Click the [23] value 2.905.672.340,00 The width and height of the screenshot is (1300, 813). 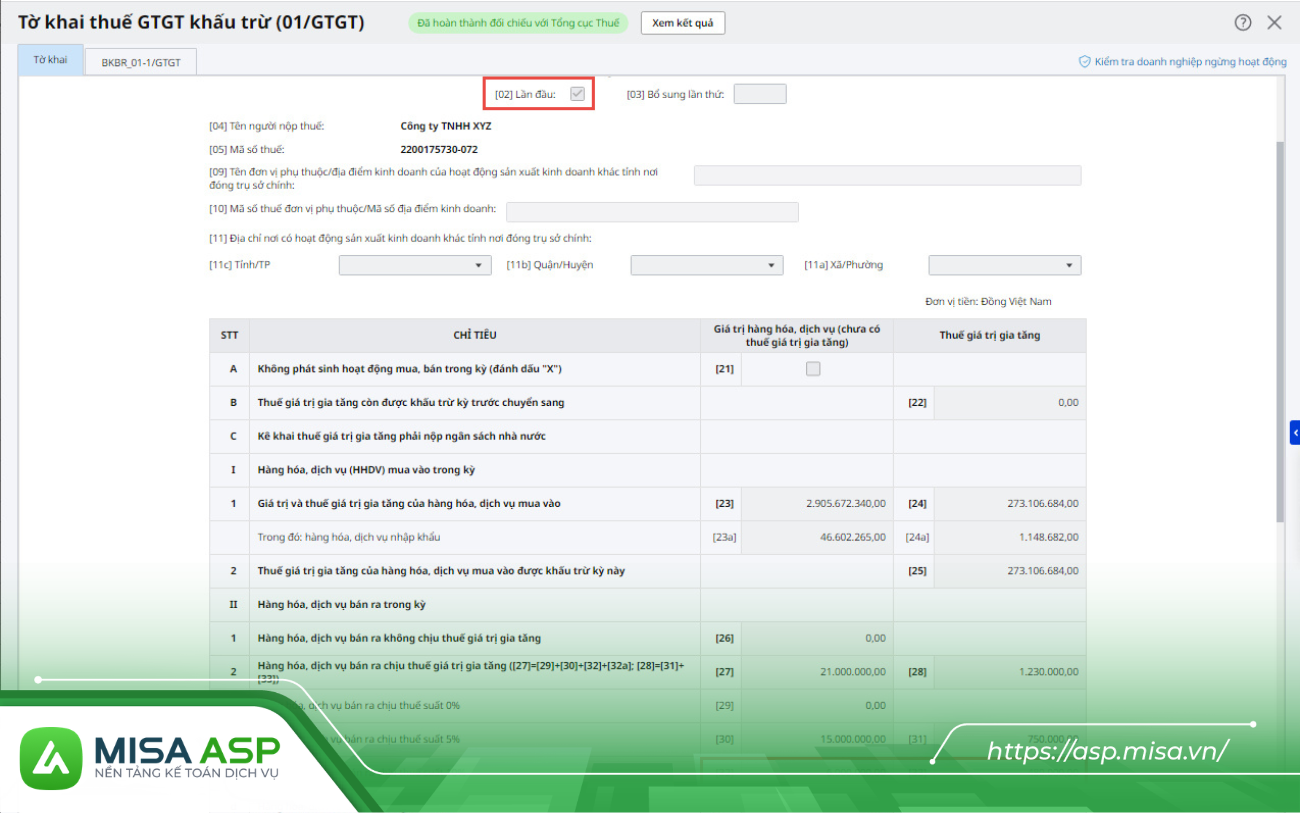coord(846,504)
